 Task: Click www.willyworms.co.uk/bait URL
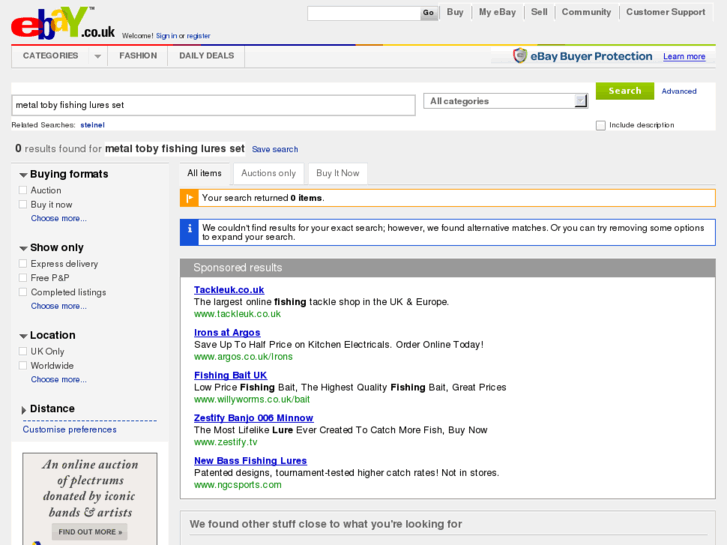click(x=252, y=399)
